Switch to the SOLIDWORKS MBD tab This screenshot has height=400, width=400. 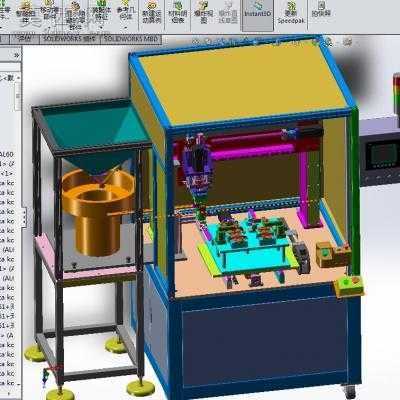coord(131,39)
